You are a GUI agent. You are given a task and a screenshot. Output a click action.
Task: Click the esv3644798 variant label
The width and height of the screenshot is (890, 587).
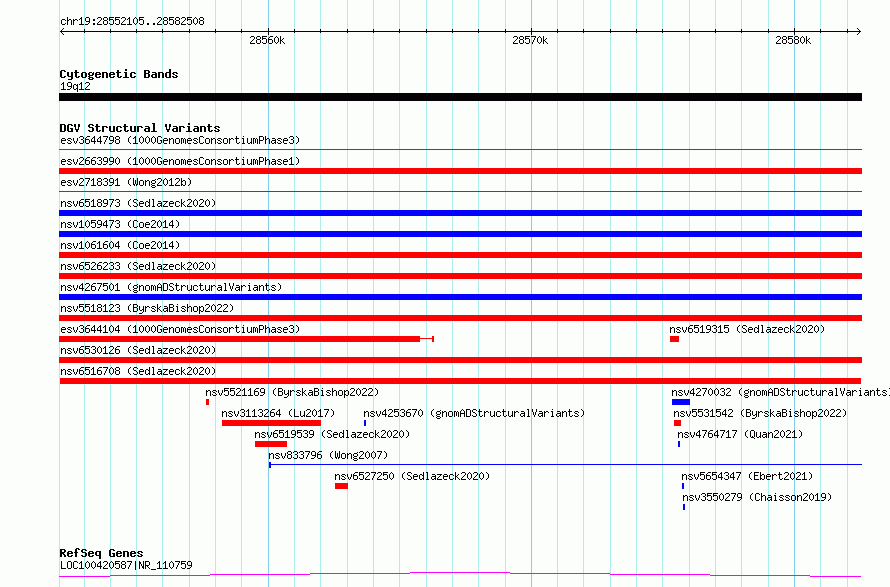(180, 140)
